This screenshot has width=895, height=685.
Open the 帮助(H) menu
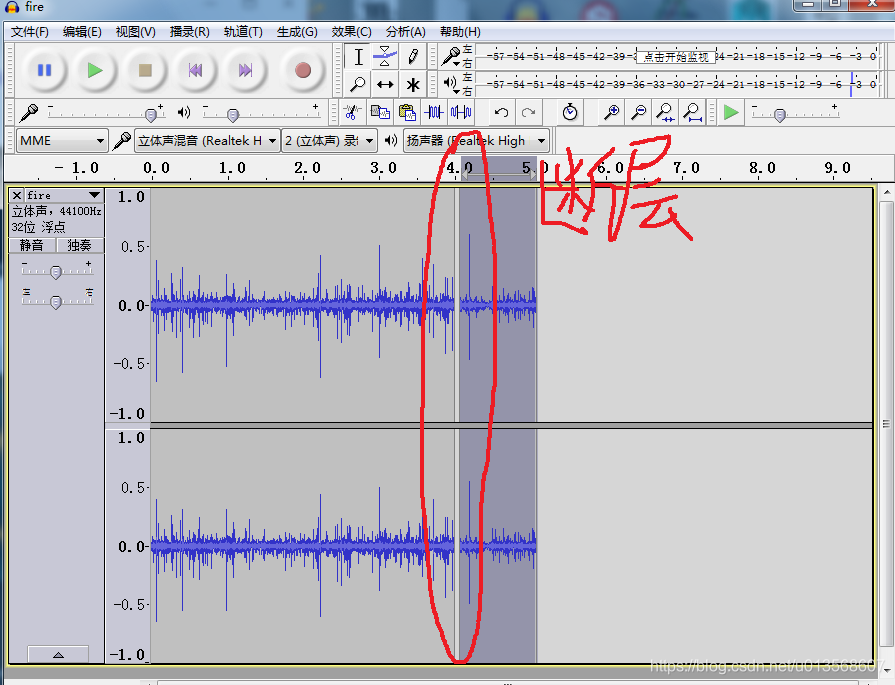pyautogui.click(x=460, y=32)
